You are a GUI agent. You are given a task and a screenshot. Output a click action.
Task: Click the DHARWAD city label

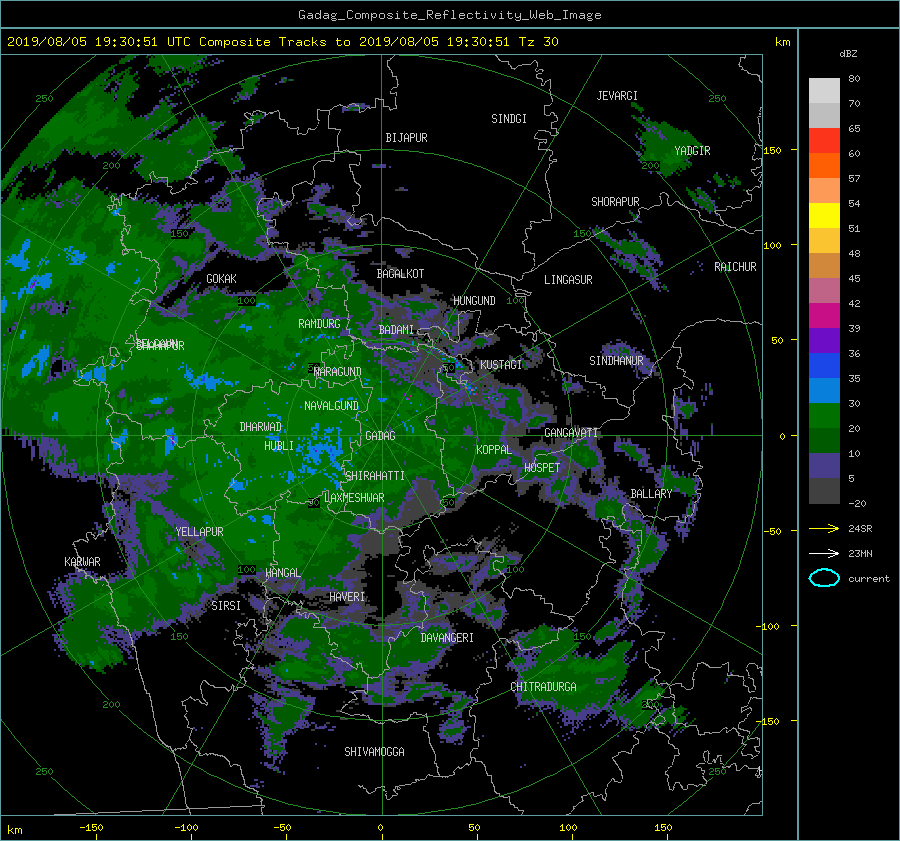pyautogui.click(x=261, y=427)
